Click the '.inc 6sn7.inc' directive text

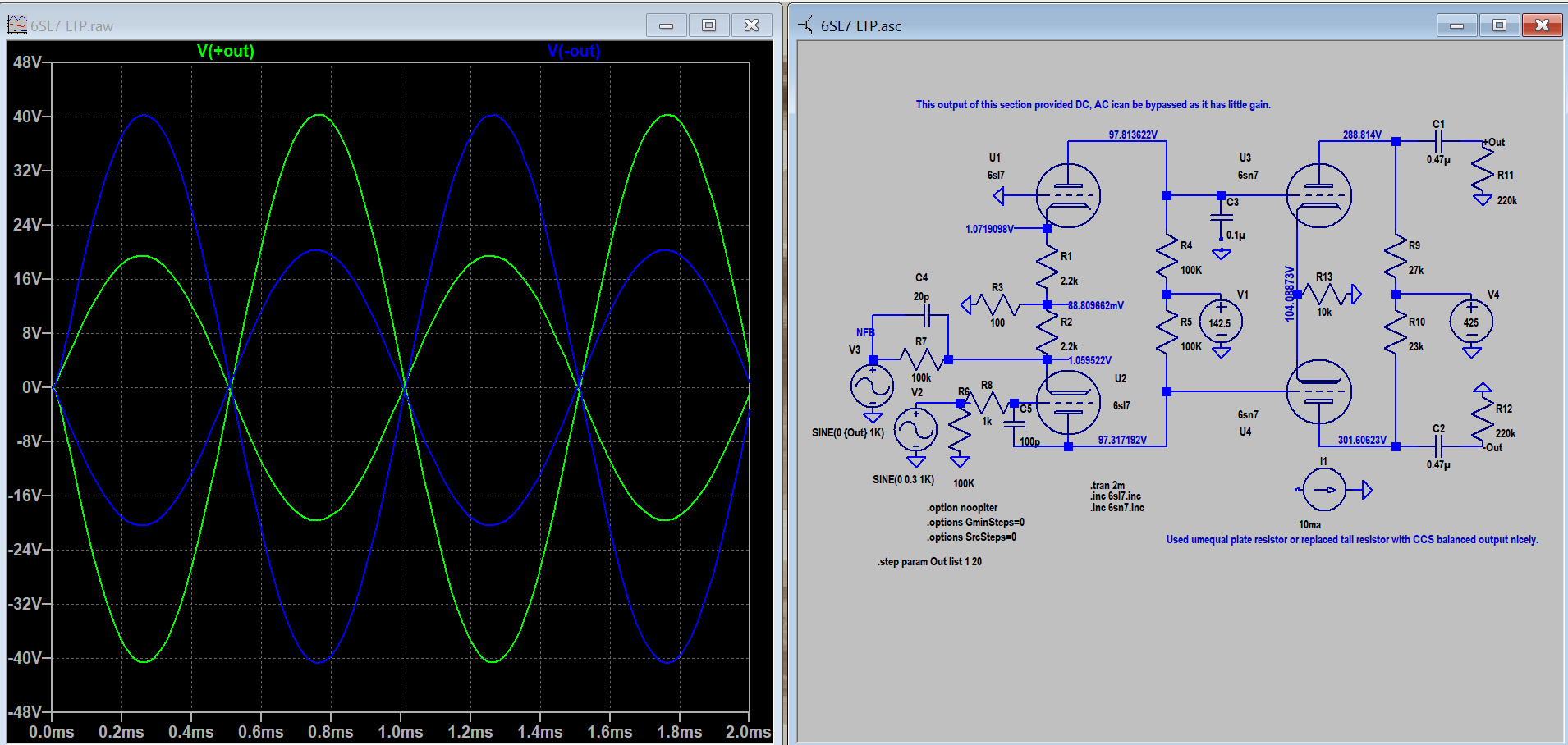[x=1117, y=508]
